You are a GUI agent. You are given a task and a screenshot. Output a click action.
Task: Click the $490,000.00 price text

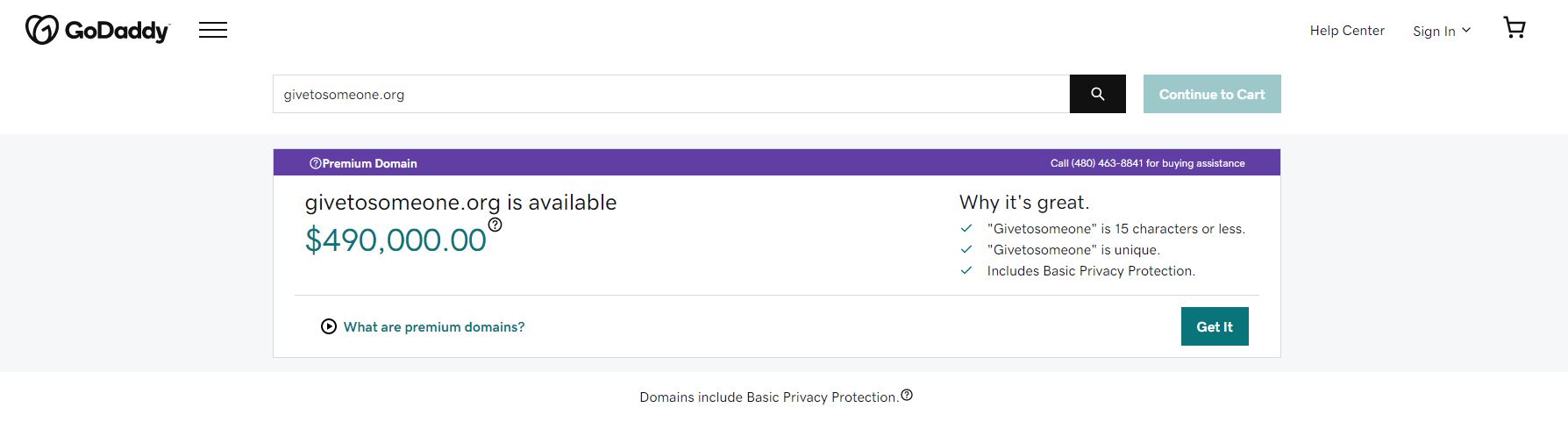pyautogui.click(x=396, y=240)
